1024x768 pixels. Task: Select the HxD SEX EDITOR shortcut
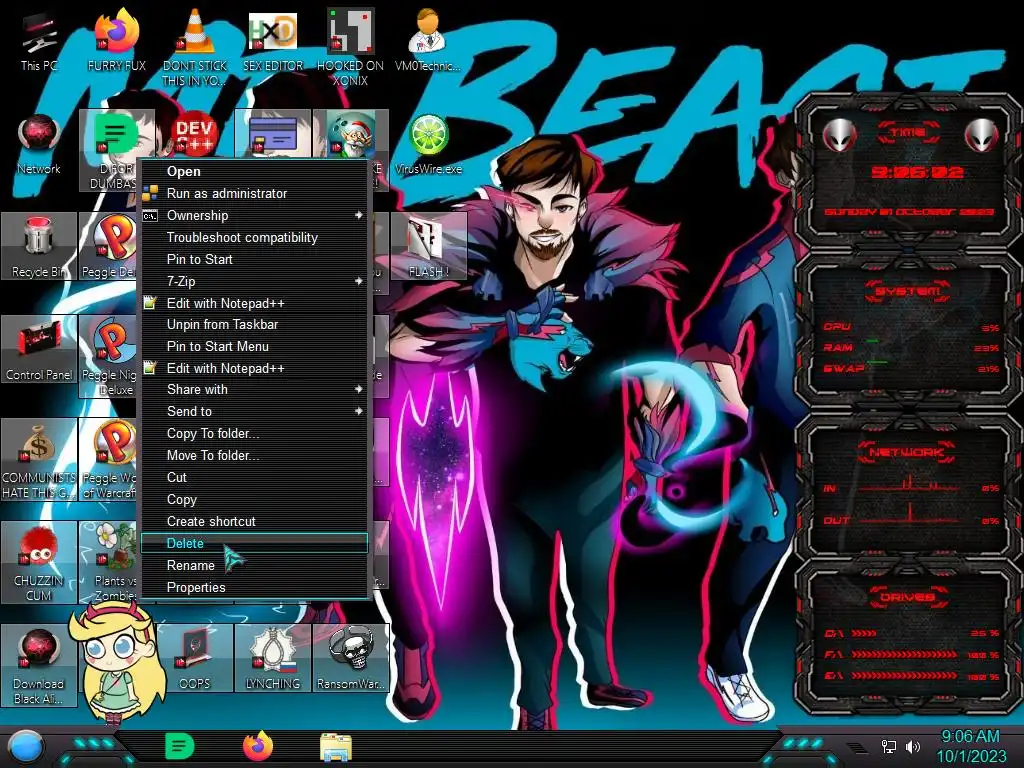pos(273,42)
